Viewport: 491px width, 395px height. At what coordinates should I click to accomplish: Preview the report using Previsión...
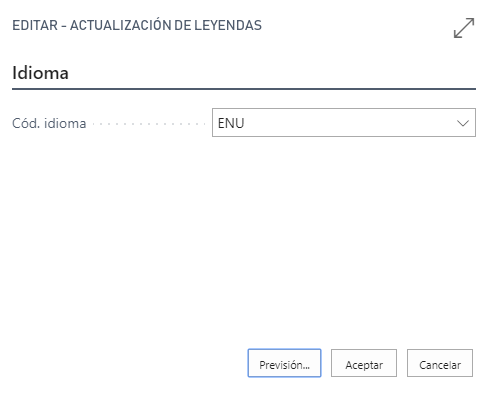click(x=284, y=363)
